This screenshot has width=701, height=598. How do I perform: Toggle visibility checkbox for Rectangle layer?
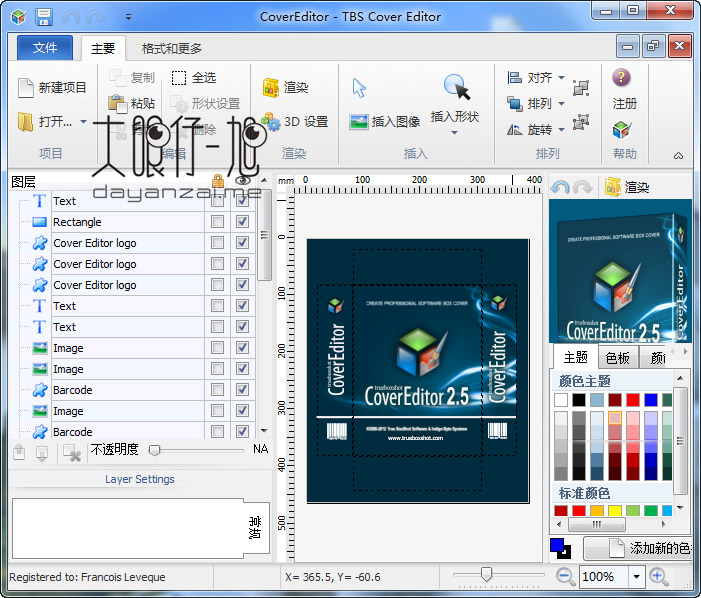pos(242,222)
